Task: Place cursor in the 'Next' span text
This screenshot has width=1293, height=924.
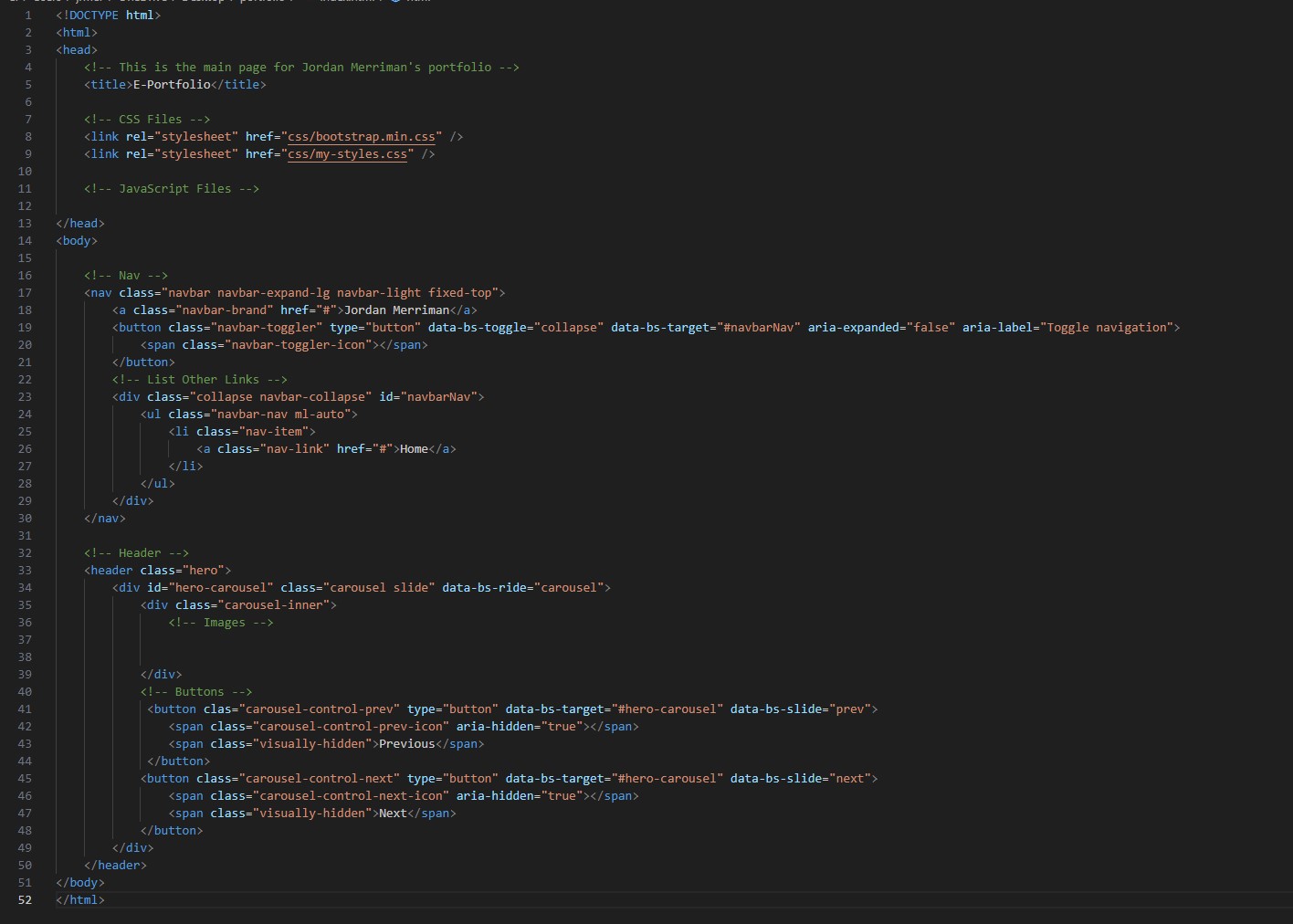Action: (394, 814)
